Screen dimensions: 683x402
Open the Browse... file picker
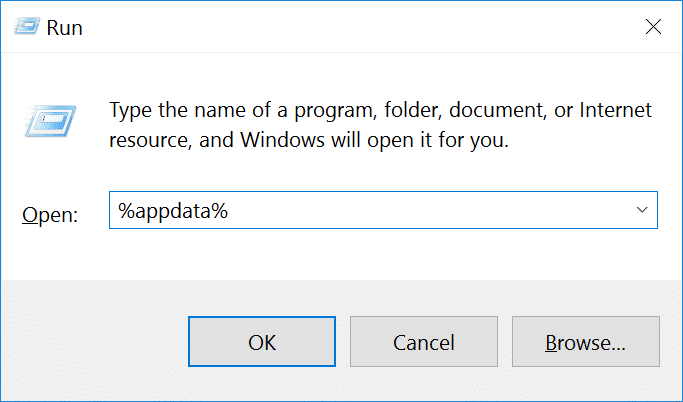point(585,343)
